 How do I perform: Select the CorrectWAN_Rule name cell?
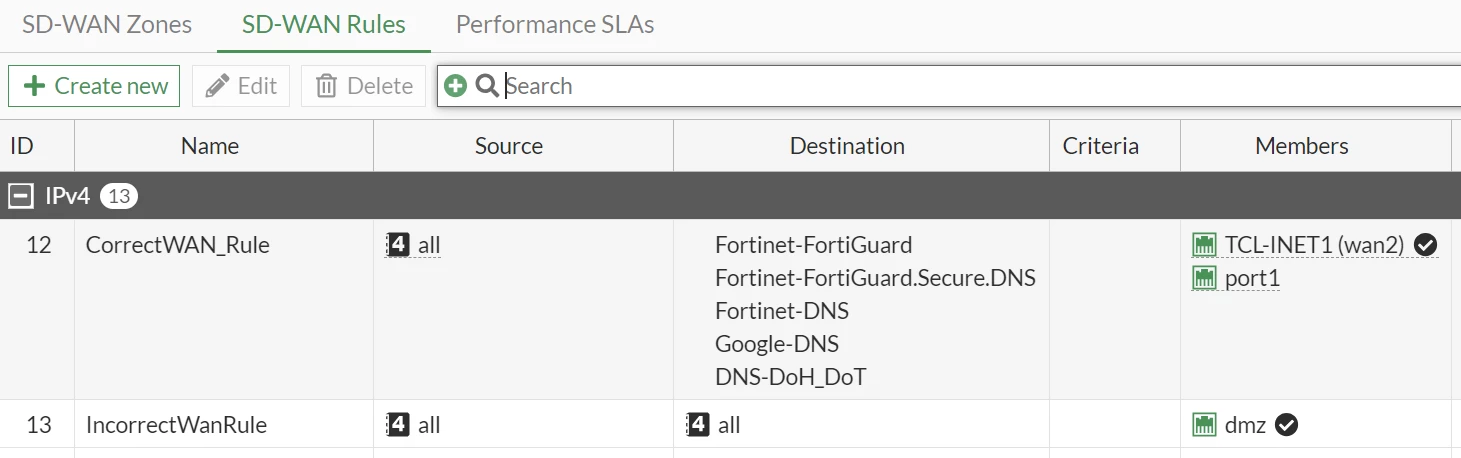tap(224, 310)
